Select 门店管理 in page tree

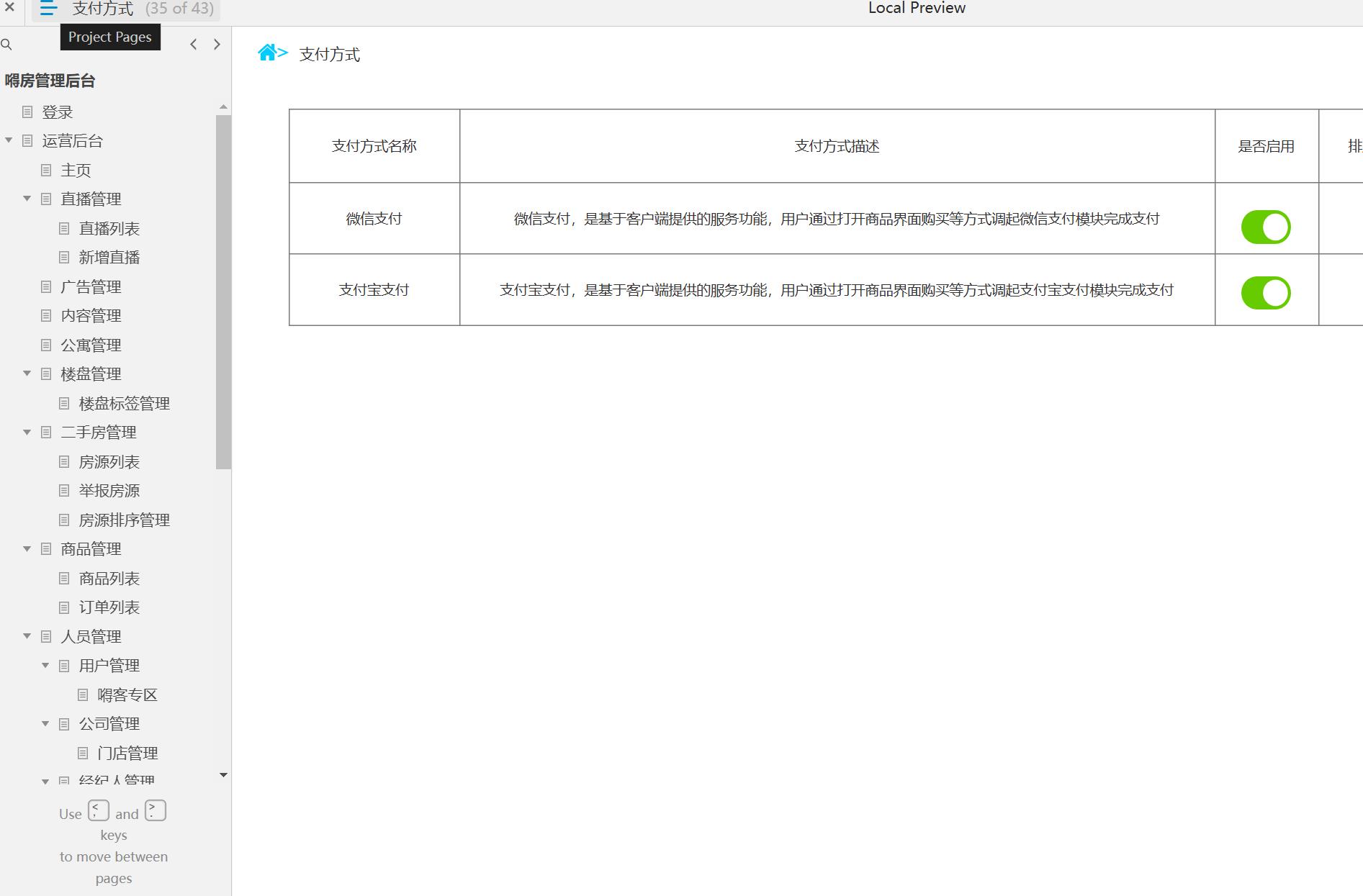127,753
